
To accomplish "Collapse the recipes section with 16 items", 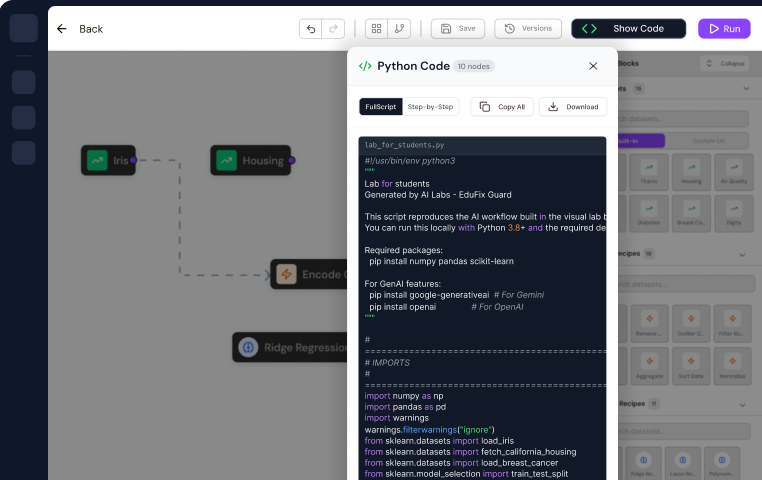I will pyautogui.click(x=742, y=255).
